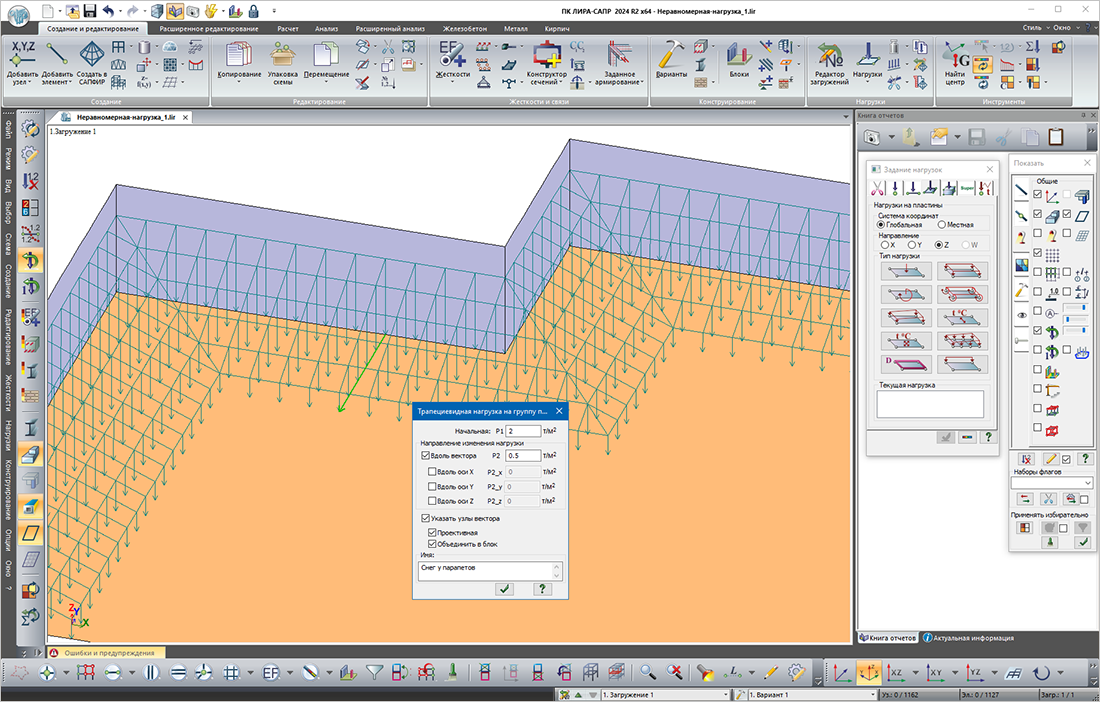
Task: Click camera icon in report book panel
Action: [x=871, y=138]
